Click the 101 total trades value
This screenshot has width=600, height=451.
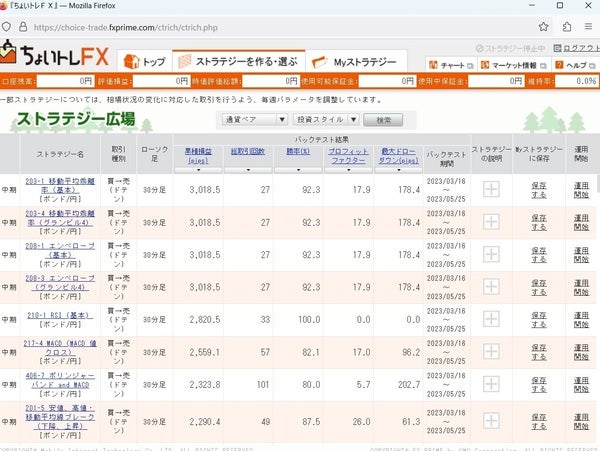[263, 384]
